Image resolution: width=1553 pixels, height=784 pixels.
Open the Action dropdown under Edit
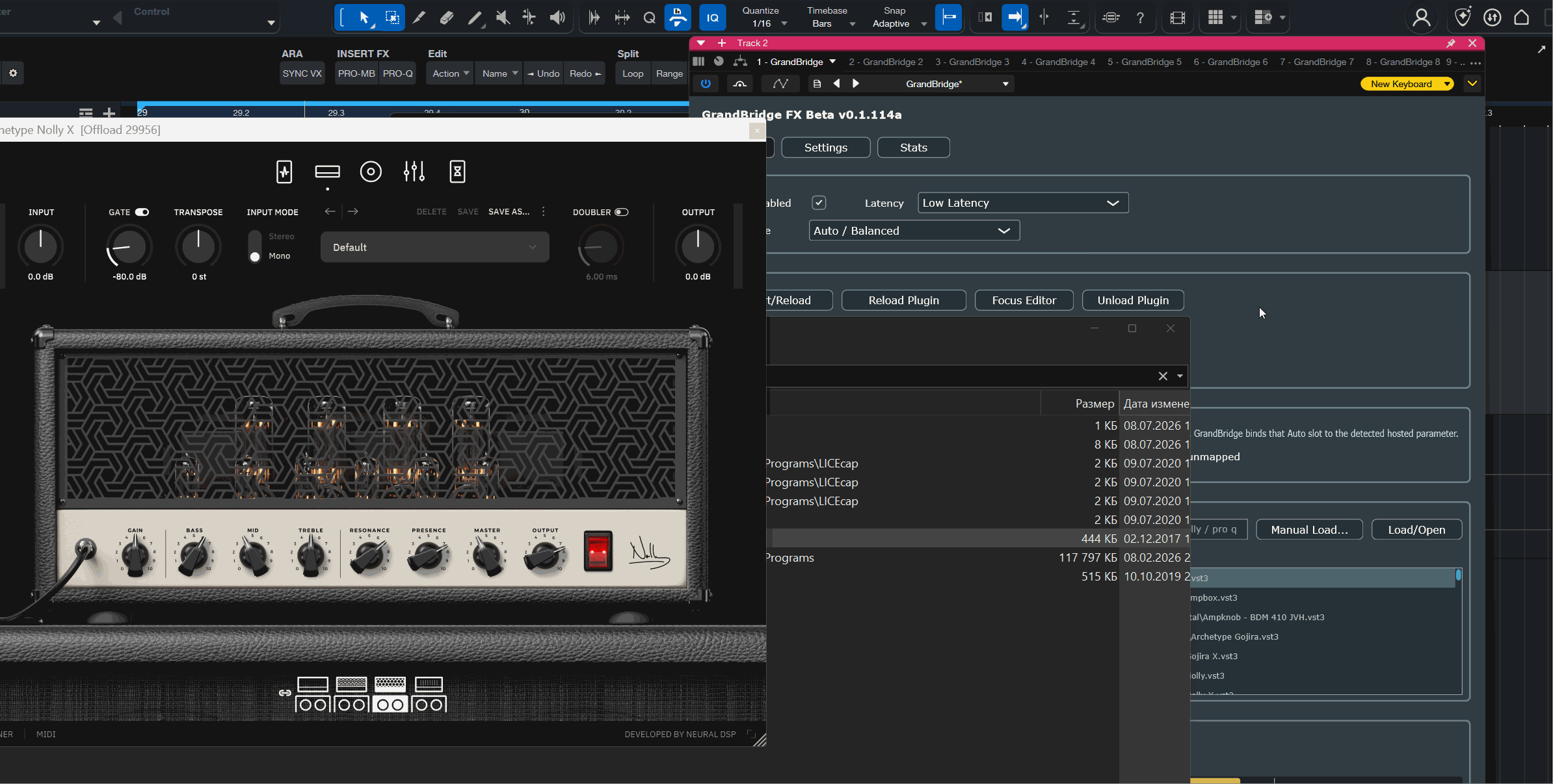point(450,73)
